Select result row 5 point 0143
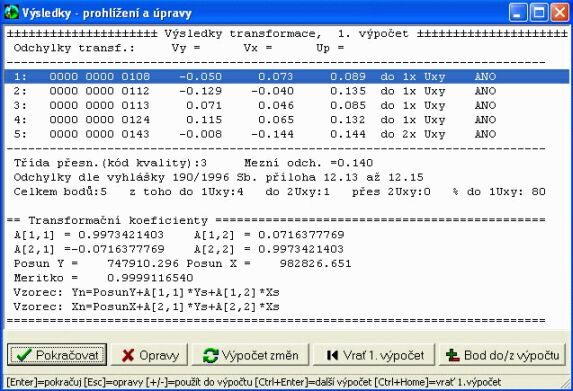Viewport: 573px width, 391px height. [x=286, y=134]
